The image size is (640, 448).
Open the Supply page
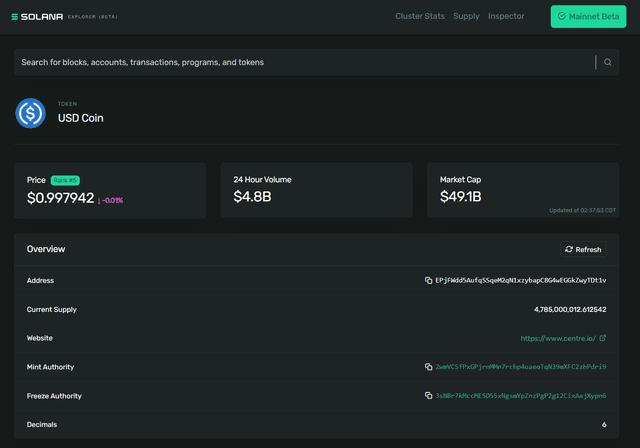click(466, 16)
